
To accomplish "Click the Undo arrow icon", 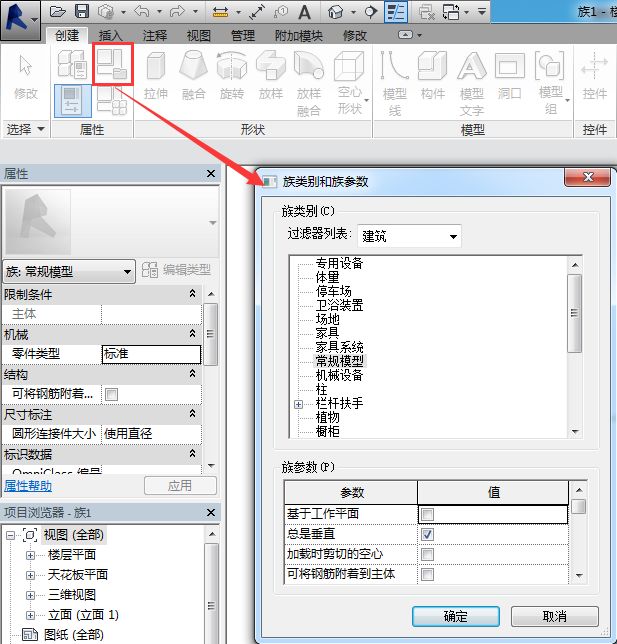I will point(142,12).
